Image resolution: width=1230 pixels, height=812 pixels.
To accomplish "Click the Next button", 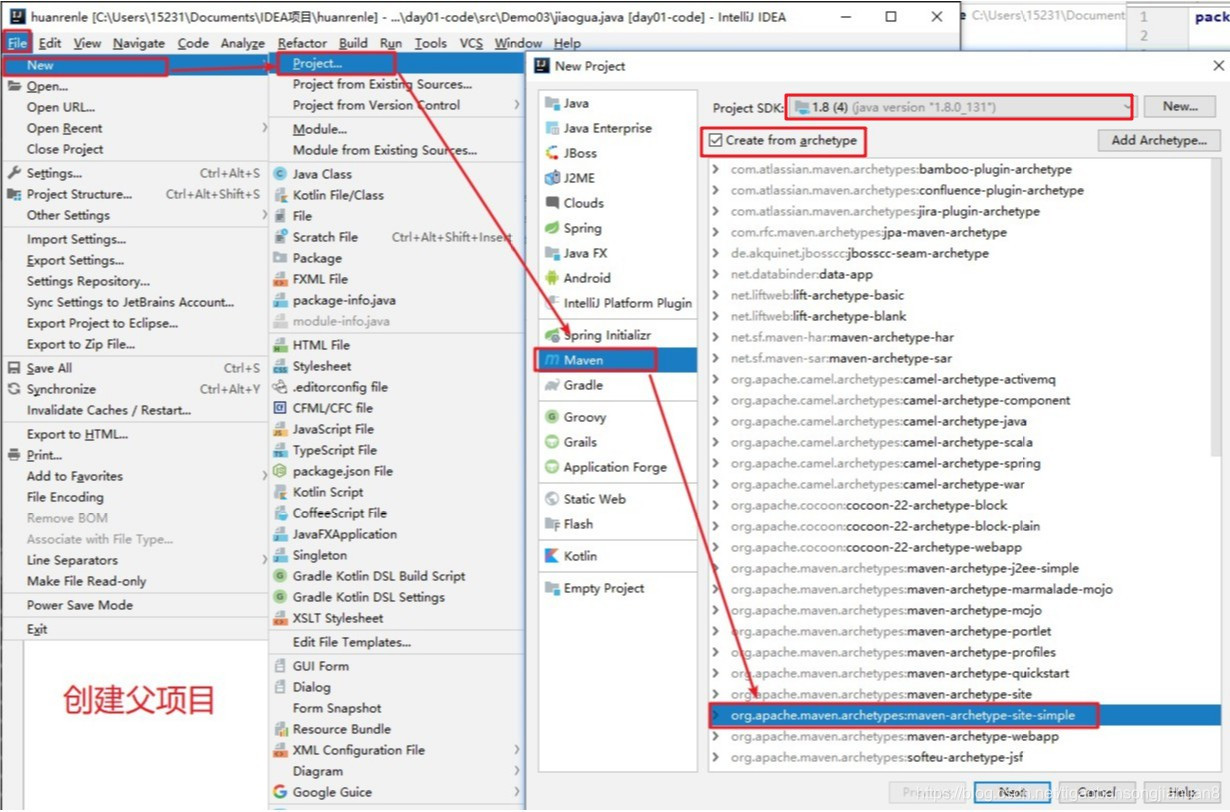I will [1012, 792].
